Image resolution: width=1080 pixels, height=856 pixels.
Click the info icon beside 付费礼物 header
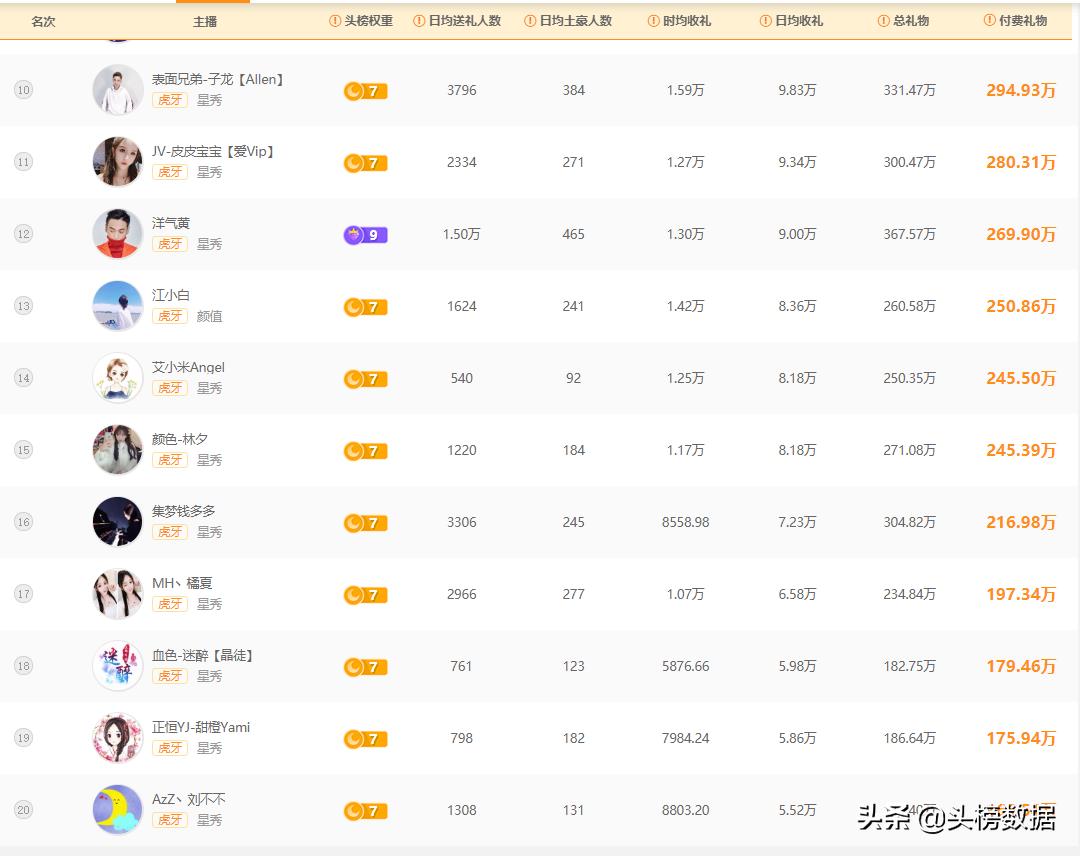[x=989, y=21]
